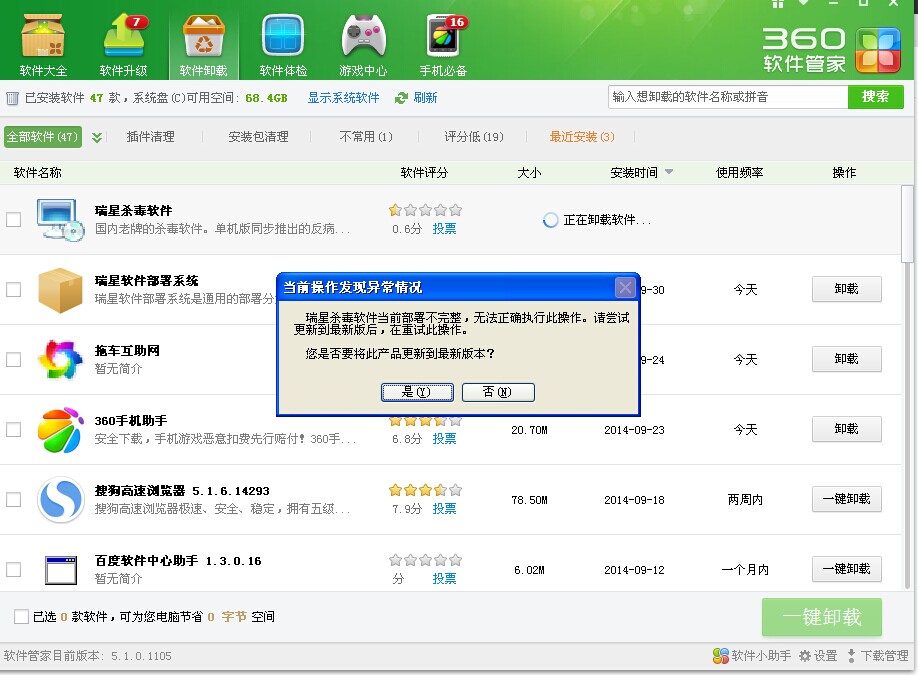This screenshot has width=918, height=675.
Task: Open the 不常用 (1) tab
Action: tap(366, 137)
